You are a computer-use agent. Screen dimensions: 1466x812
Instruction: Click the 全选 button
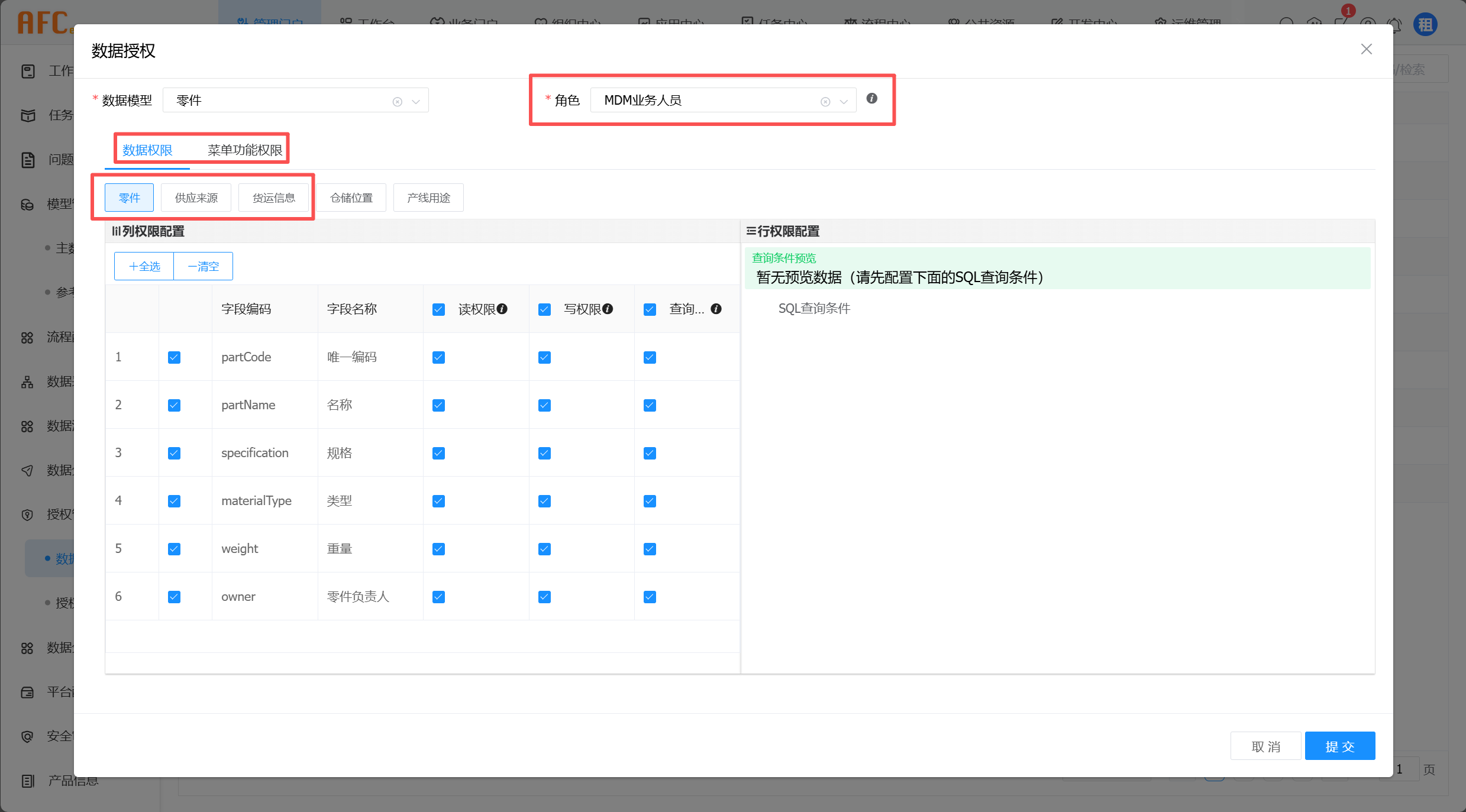[x=144, y=266]
